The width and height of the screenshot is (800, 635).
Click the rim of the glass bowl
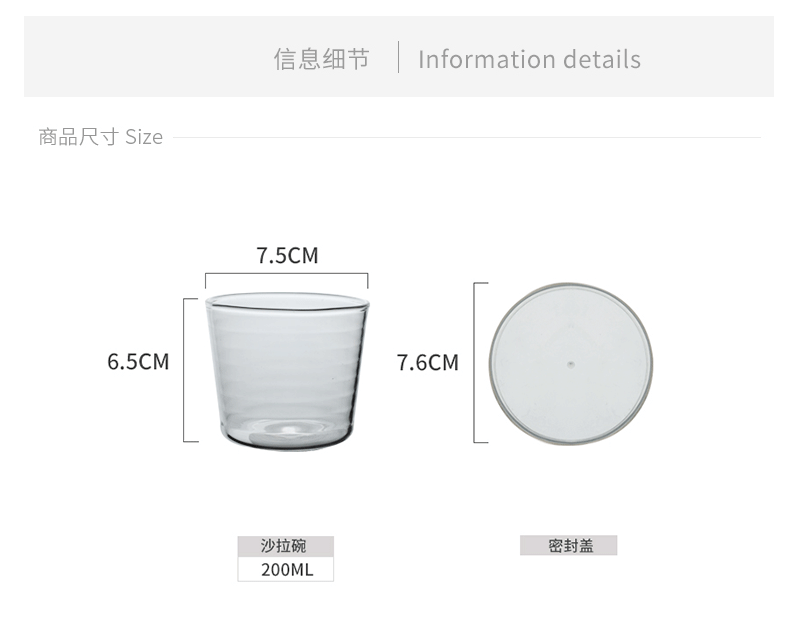tap(287, 298)
